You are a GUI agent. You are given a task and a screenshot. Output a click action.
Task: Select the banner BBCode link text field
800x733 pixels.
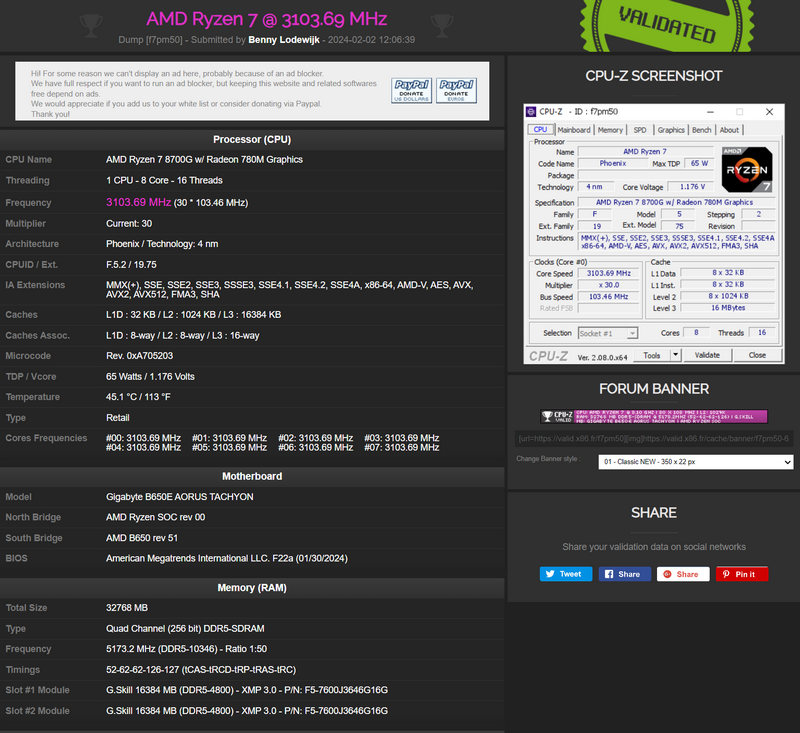[x=653, y=438]
